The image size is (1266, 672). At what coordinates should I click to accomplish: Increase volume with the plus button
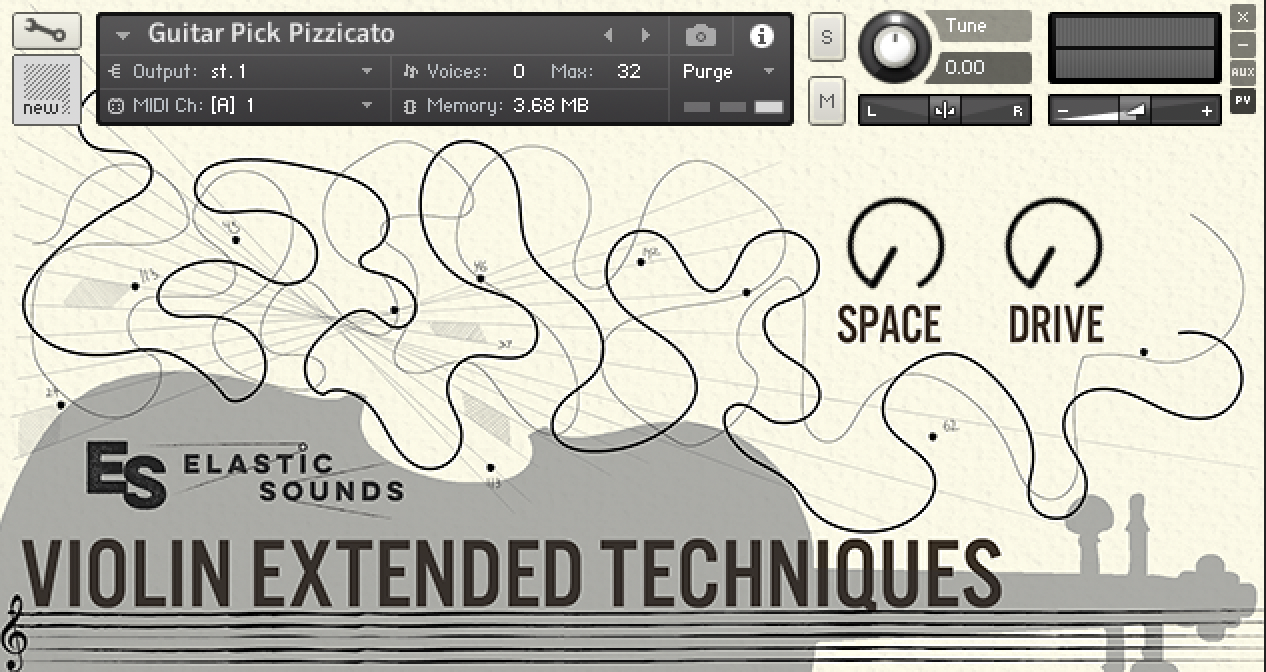(1206, 111)
